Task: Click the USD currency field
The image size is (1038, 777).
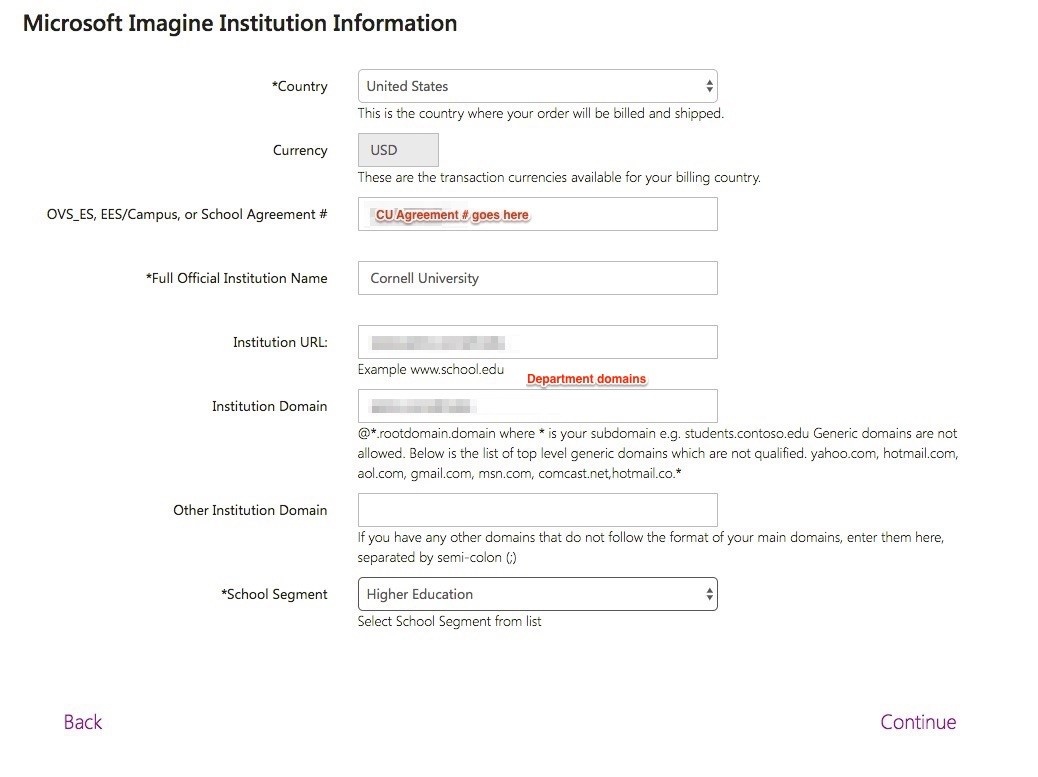Action: 398,150
